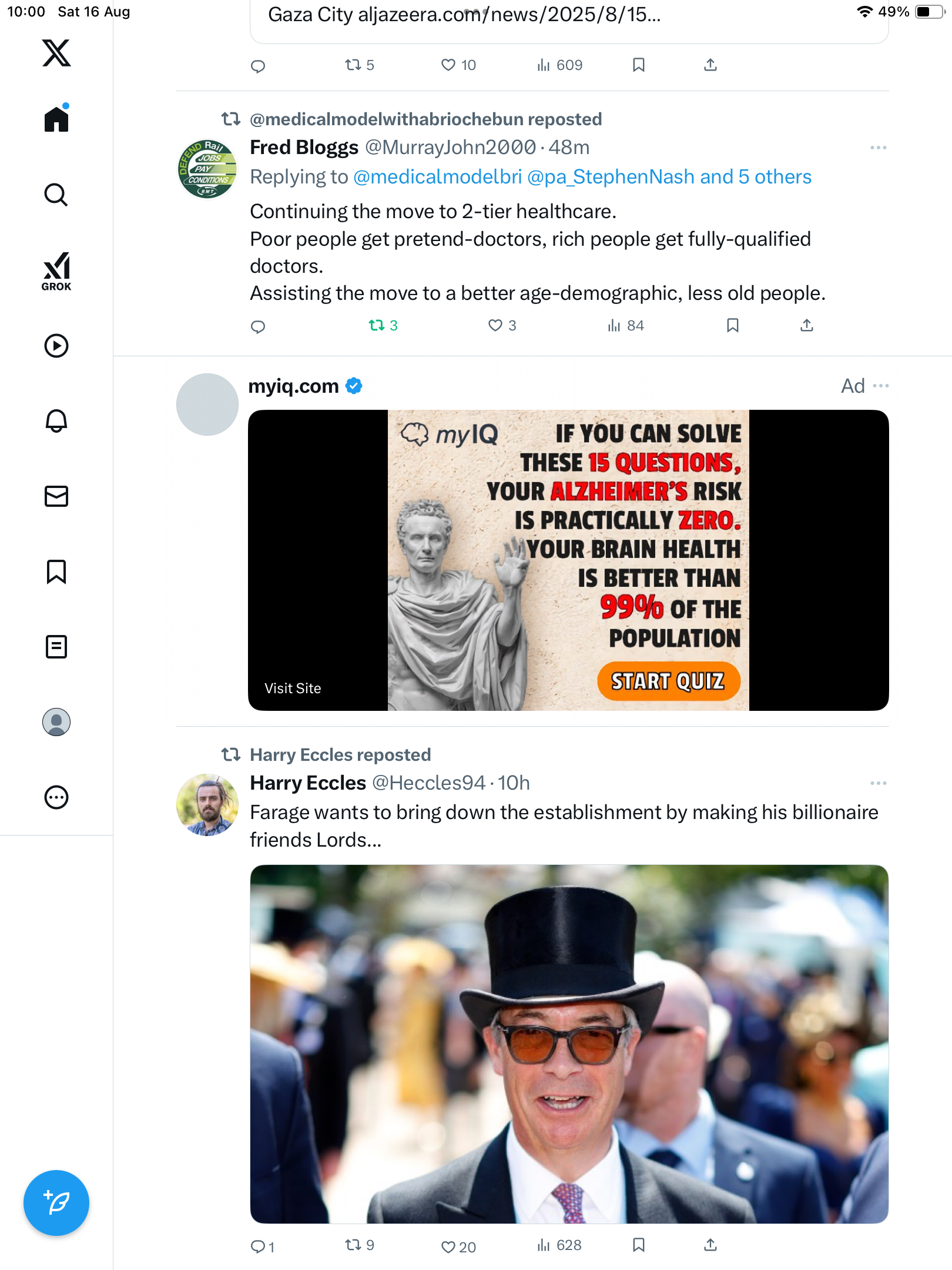The image size is (952, 1270).
Task: Open more options on myiq.com ad
Action: [x=881, y=386]
